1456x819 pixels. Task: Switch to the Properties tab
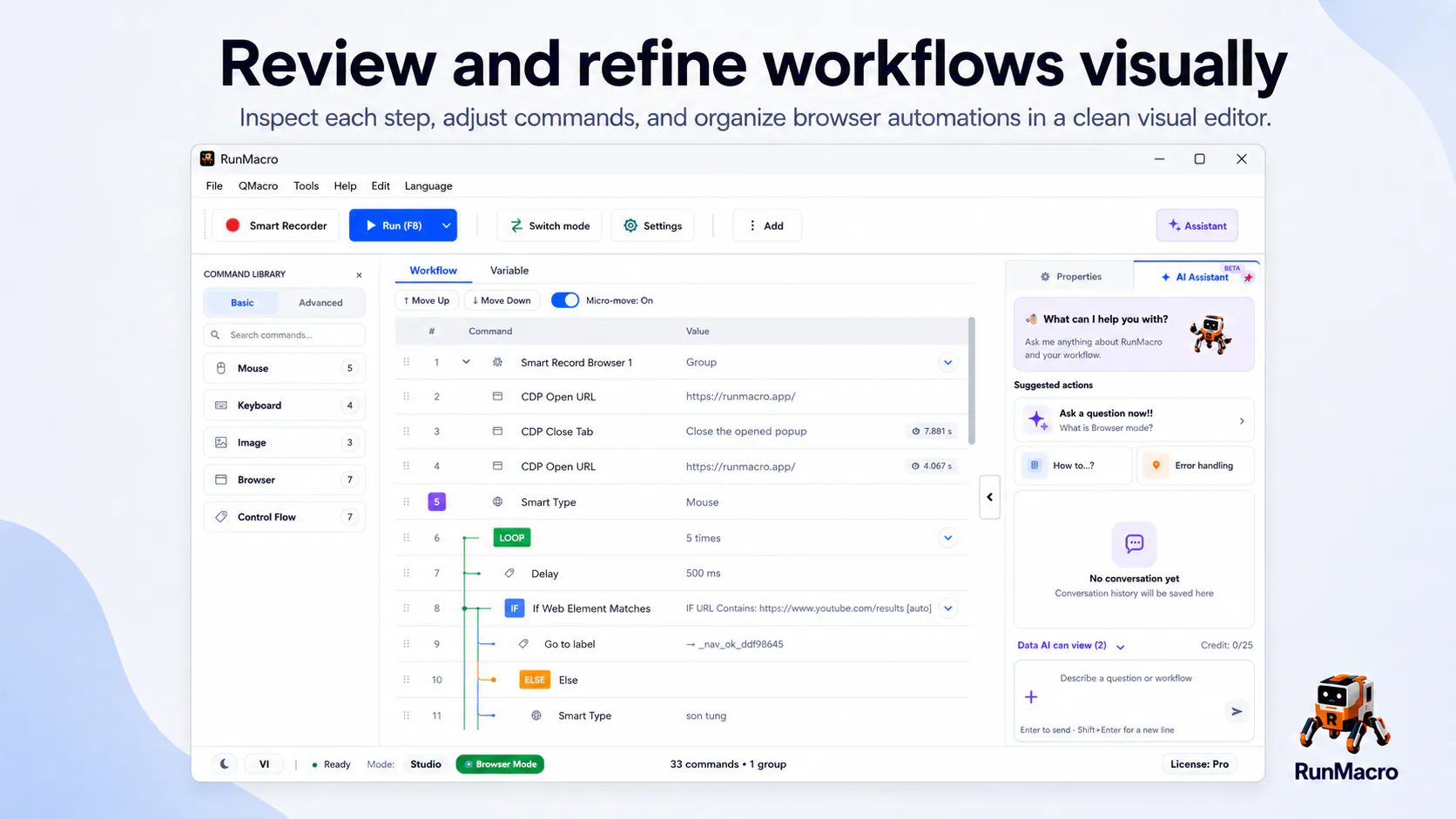[1070, 277]
